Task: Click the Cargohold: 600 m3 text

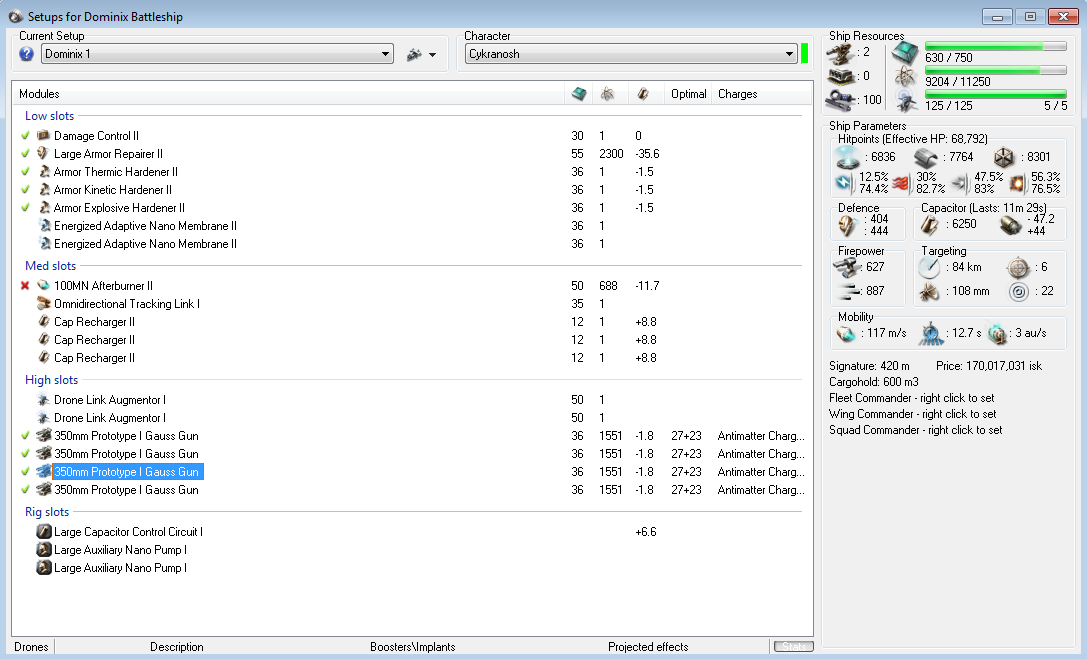Action: (873, 382)
